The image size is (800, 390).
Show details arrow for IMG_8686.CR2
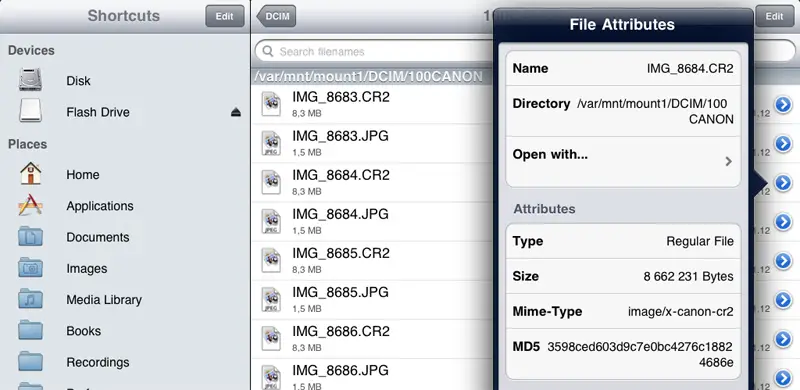point(783,338)
